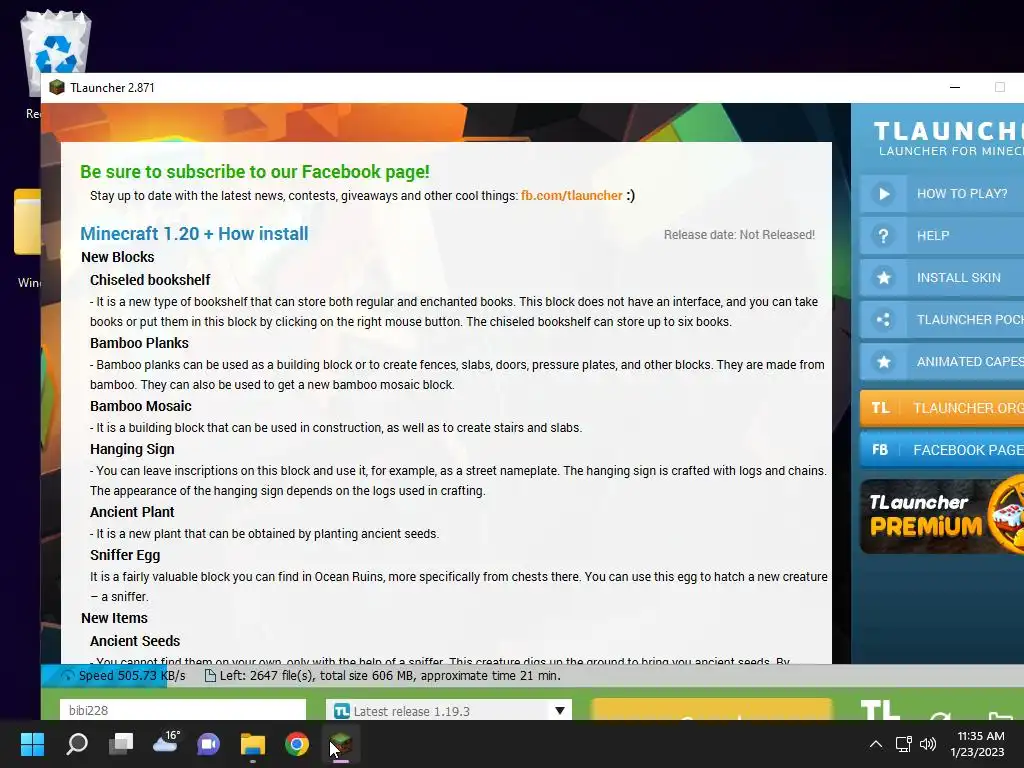
Task: Click the download speed icon in status bar
Action: (67, 676)
